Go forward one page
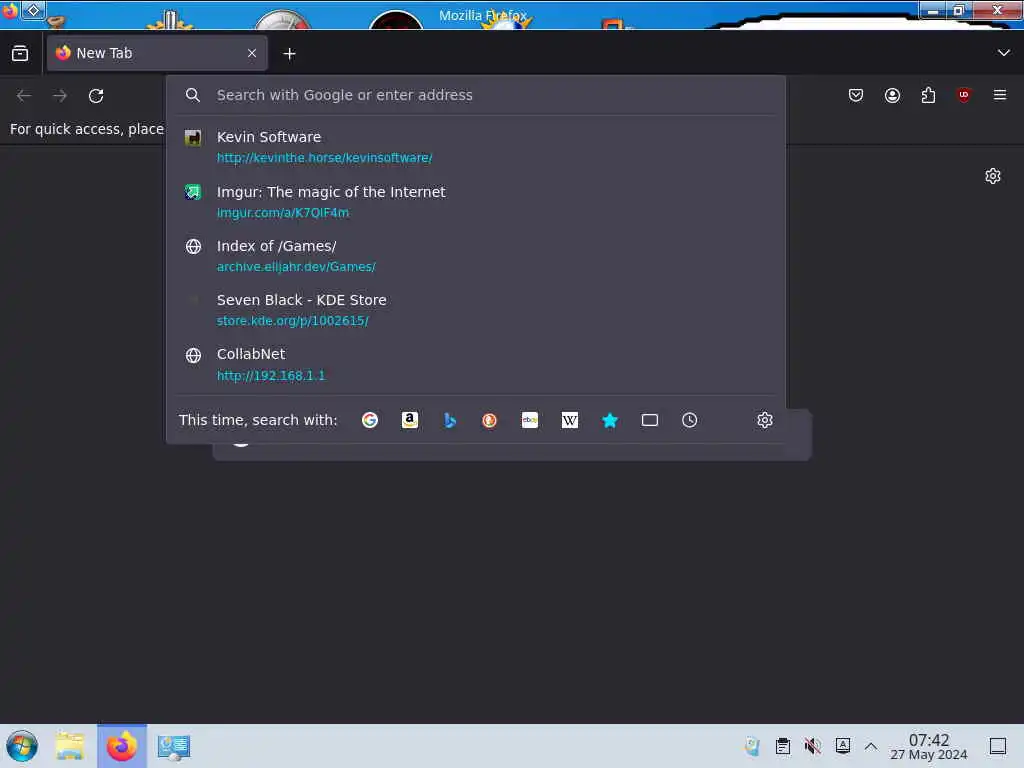The width and height of the screenshot is (1024, 768). pos(60,96)
